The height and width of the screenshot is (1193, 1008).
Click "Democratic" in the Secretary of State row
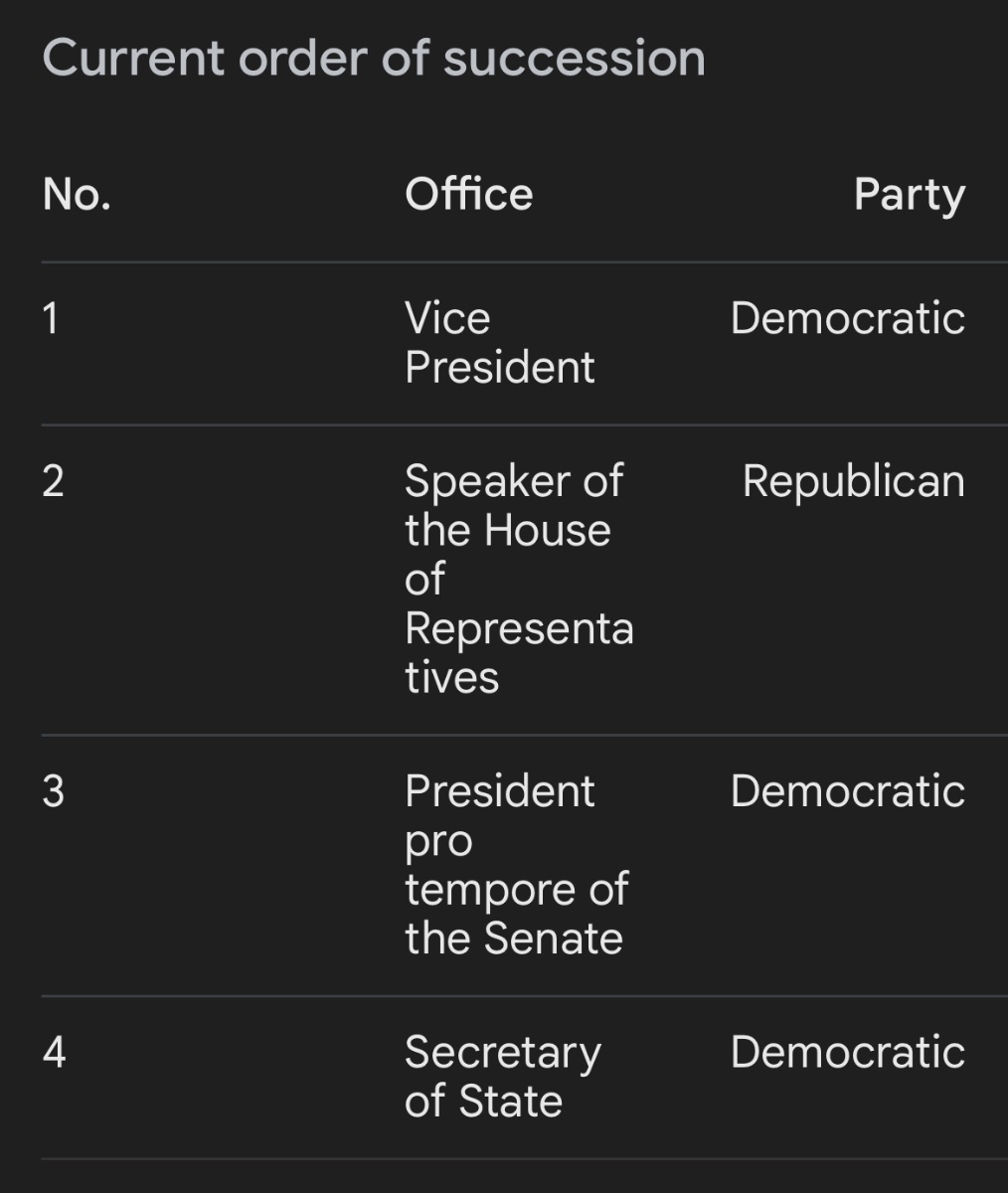(x=847, y=1052)
